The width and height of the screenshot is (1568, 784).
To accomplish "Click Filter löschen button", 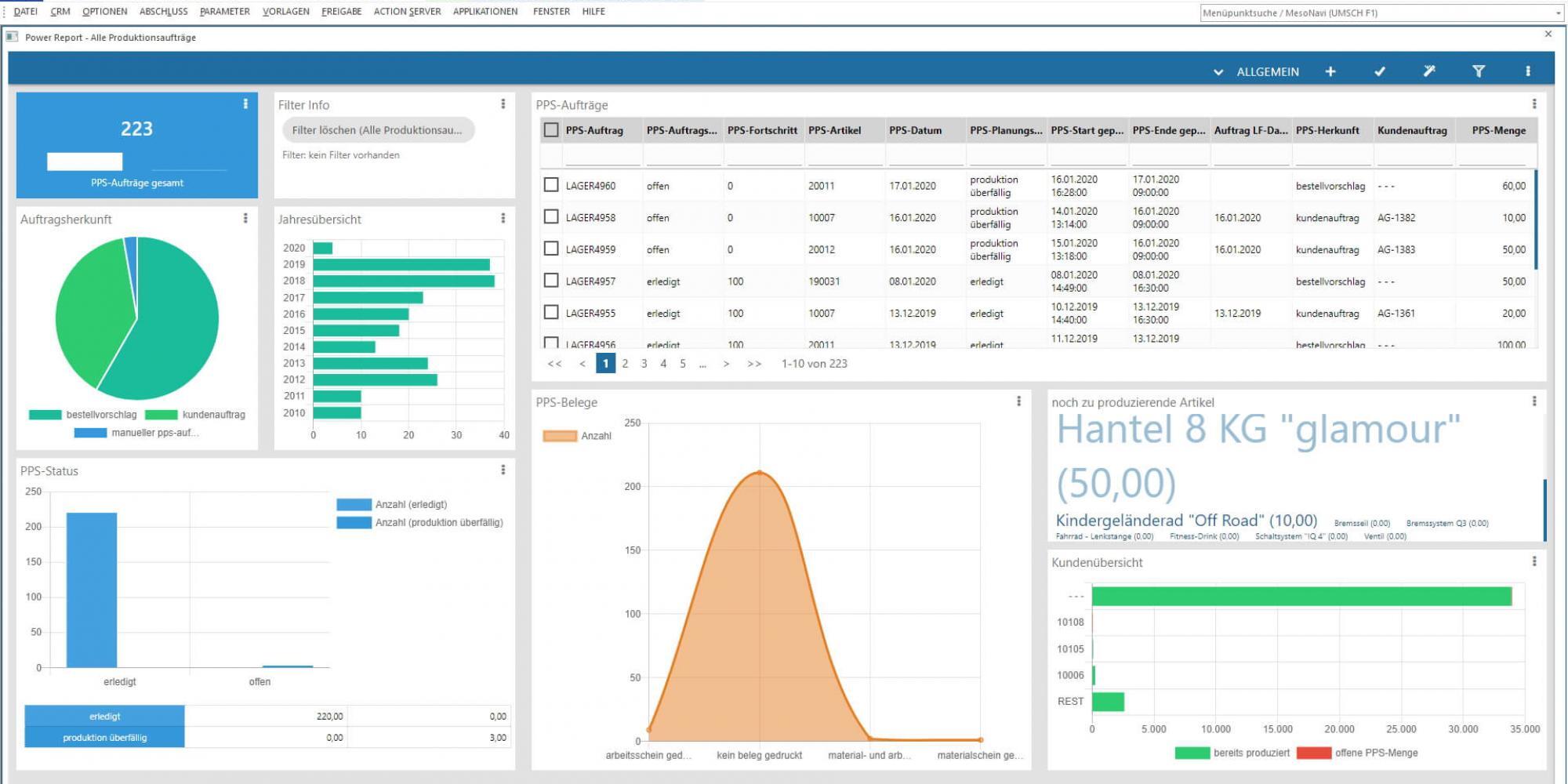I will 378,130.
